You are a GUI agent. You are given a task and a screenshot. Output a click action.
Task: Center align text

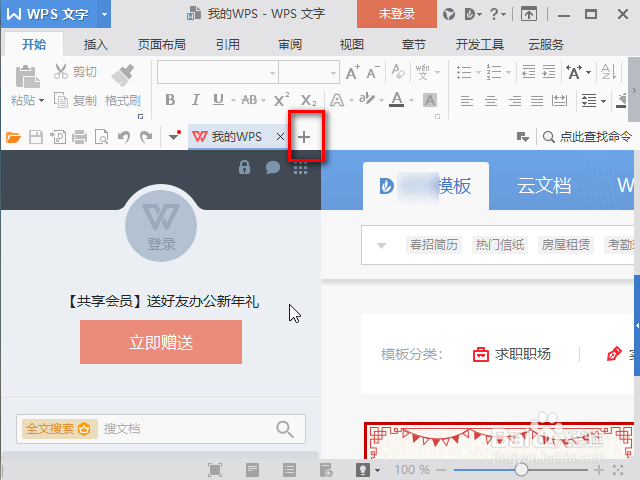(491, 100)
